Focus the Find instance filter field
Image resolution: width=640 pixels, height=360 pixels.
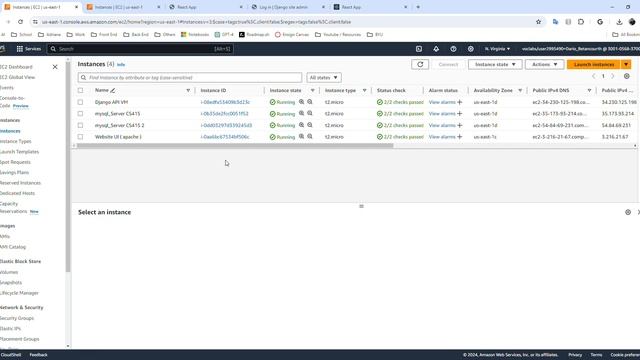point(190,78)
